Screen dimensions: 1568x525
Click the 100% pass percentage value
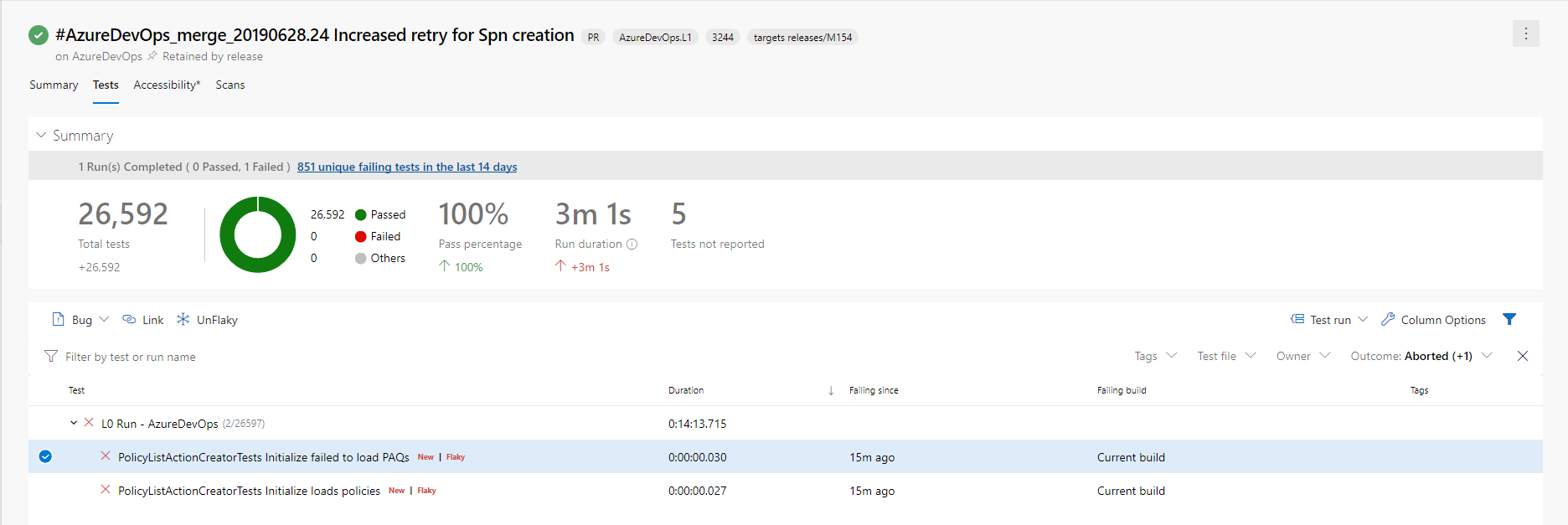[473, 214]
